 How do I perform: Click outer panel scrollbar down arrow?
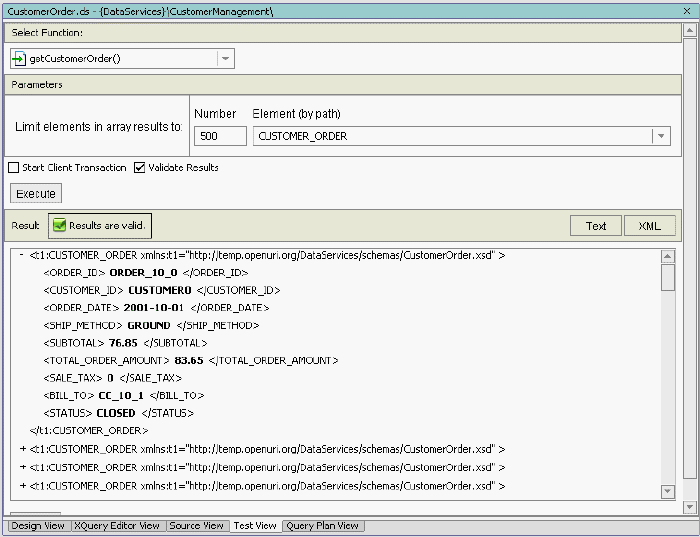[x=689, y=507]
